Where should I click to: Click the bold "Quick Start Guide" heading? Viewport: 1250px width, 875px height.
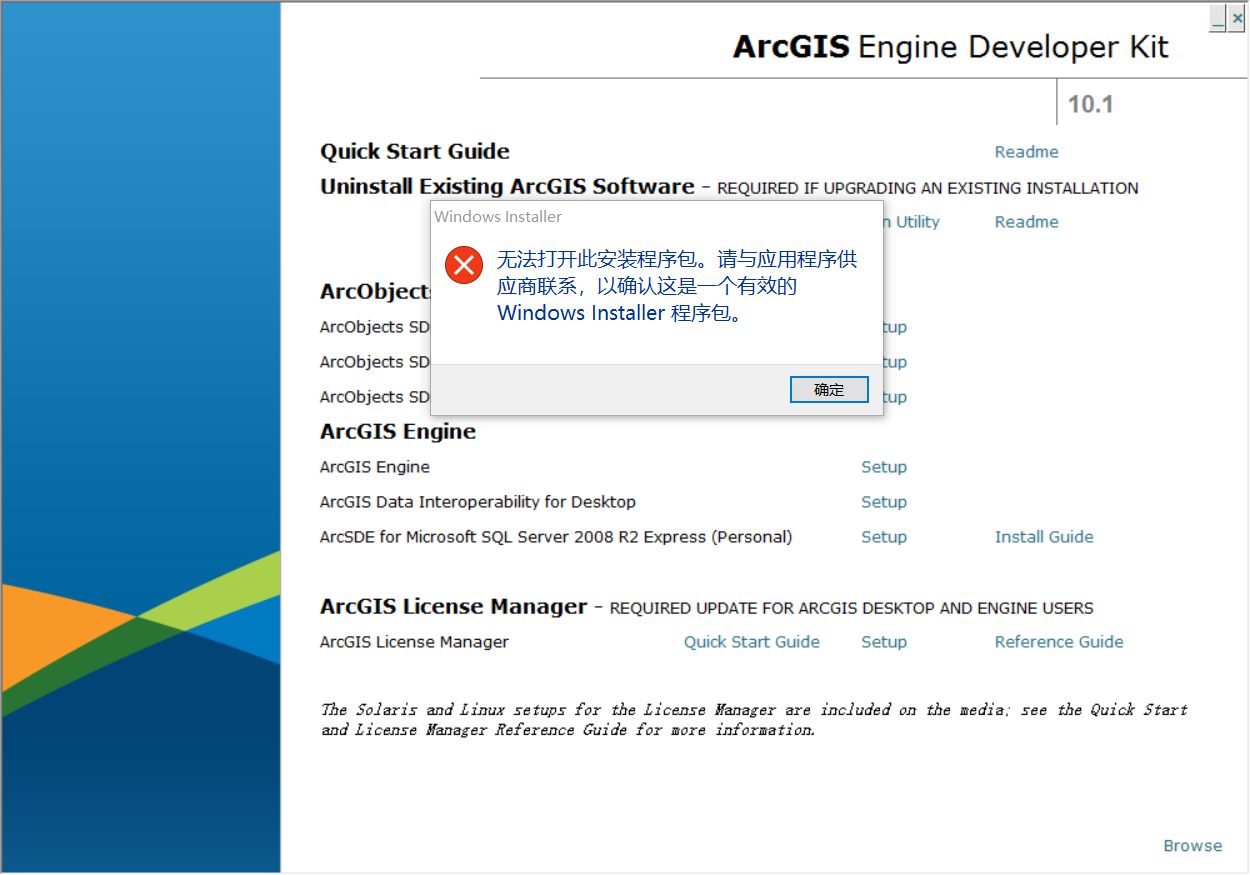coord(415,152)
